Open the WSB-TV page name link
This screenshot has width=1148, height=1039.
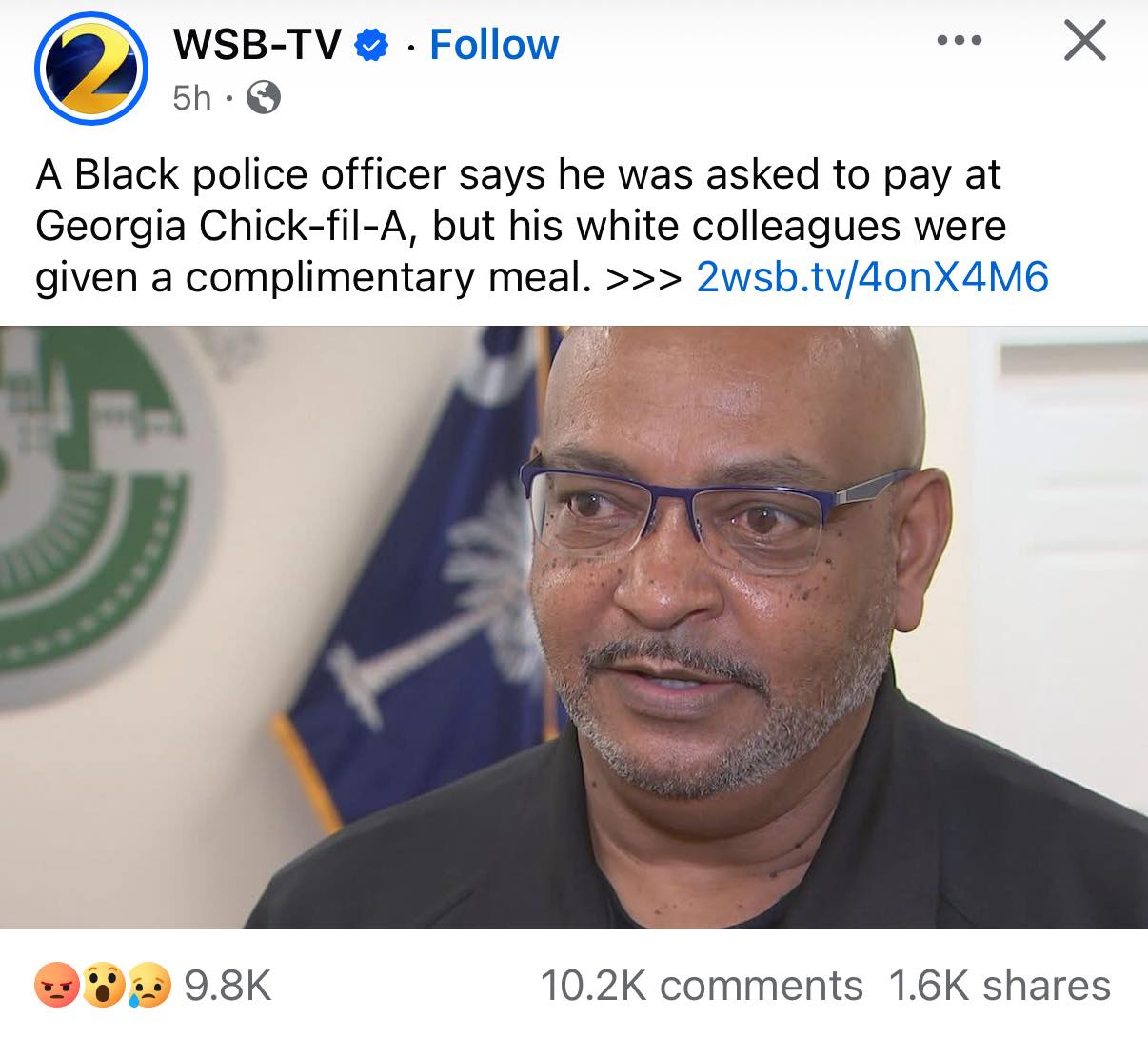tap(256, 45)
